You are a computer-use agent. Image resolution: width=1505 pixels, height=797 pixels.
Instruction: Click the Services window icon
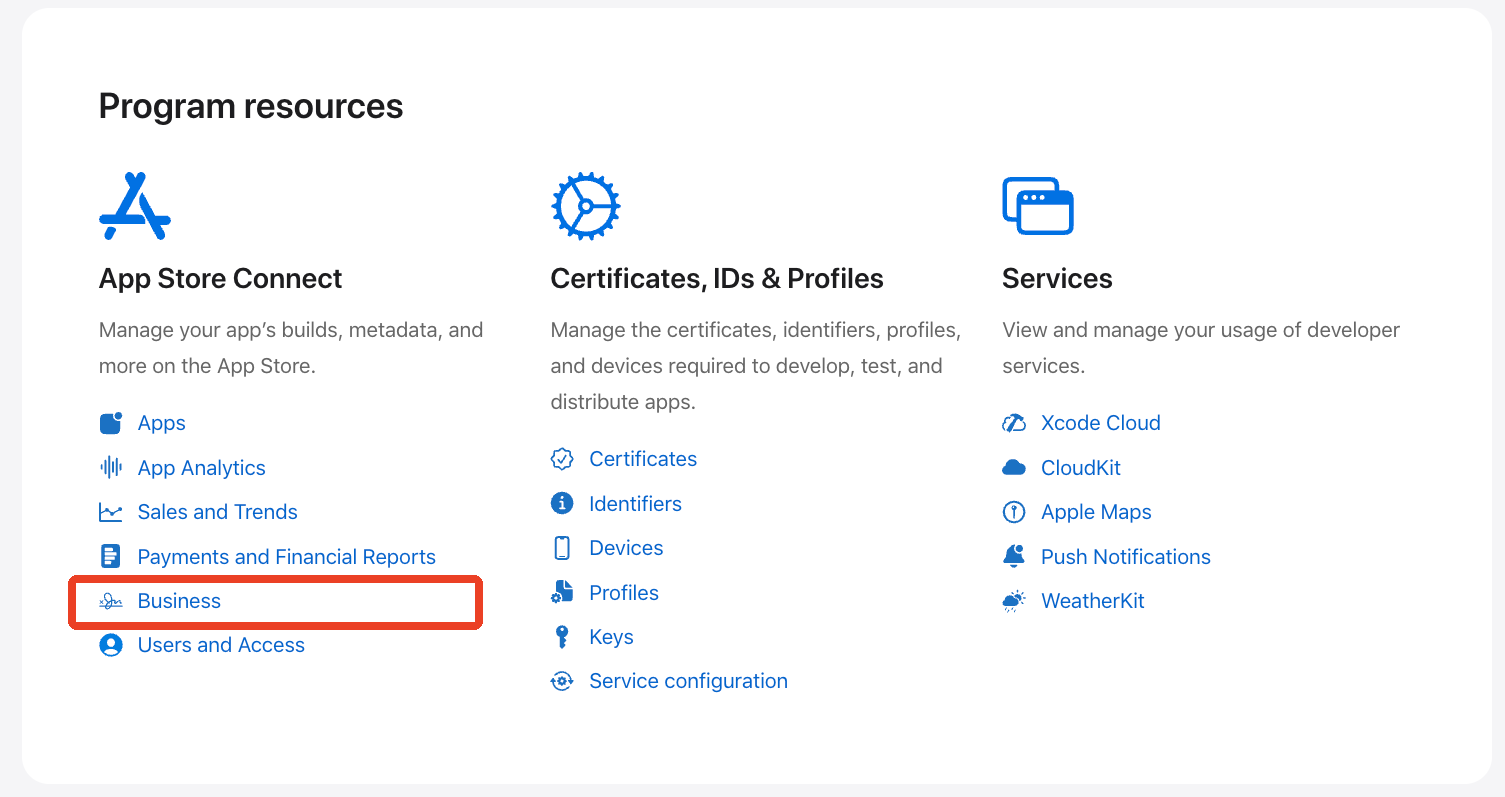1038,206
